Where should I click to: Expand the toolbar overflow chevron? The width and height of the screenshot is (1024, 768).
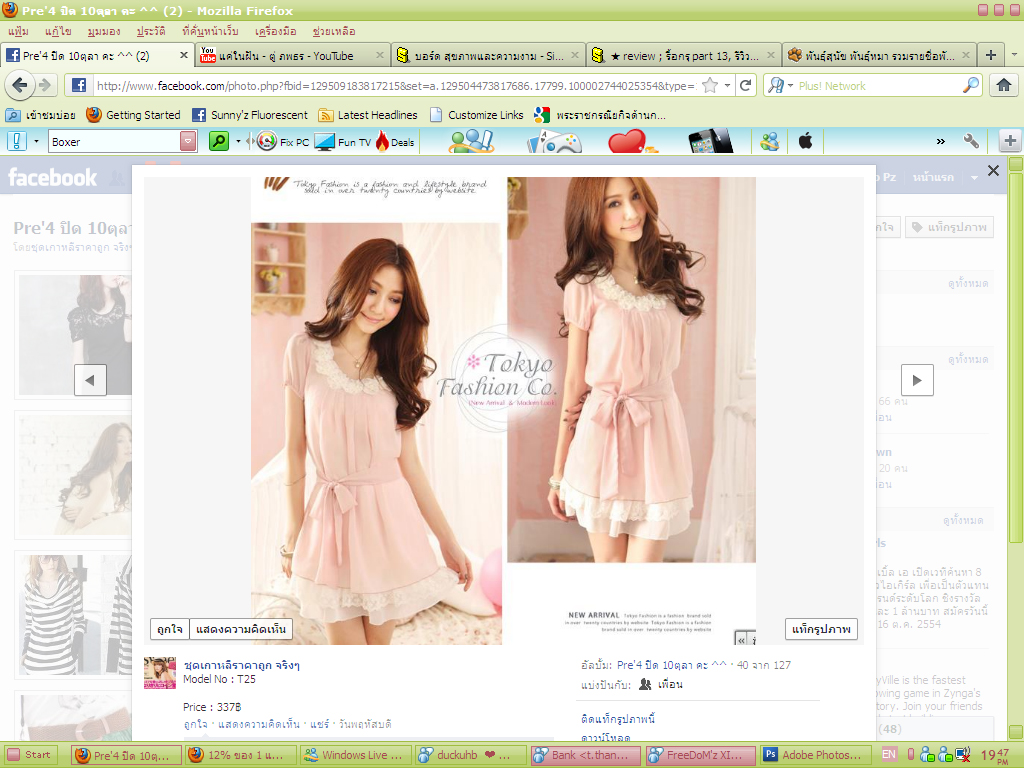940,141
